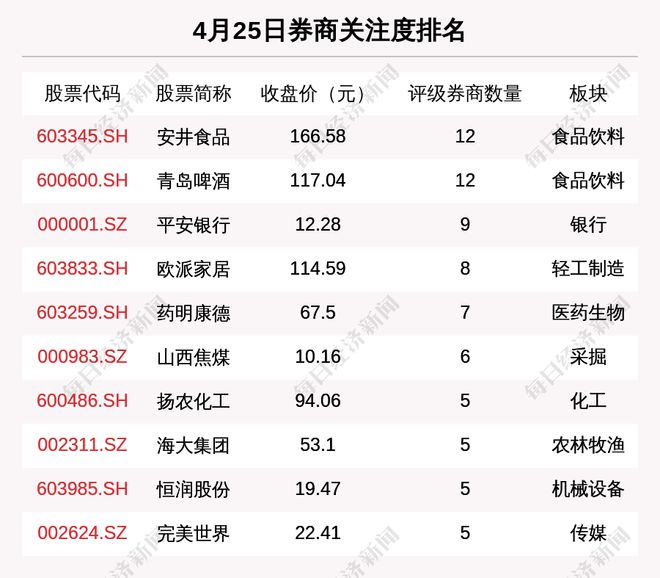Click stock code 603345.SH
660x578 pixels.
[x=82, y=136]
